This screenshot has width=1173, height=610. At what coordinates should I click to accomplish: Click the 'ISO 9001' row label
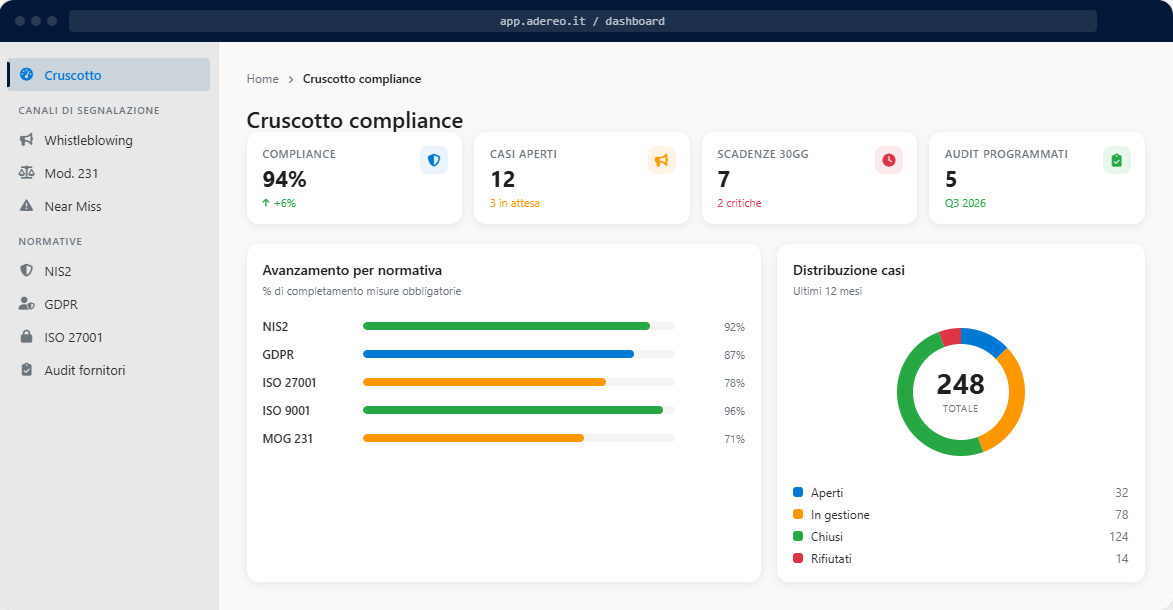(x=286, y=410)
